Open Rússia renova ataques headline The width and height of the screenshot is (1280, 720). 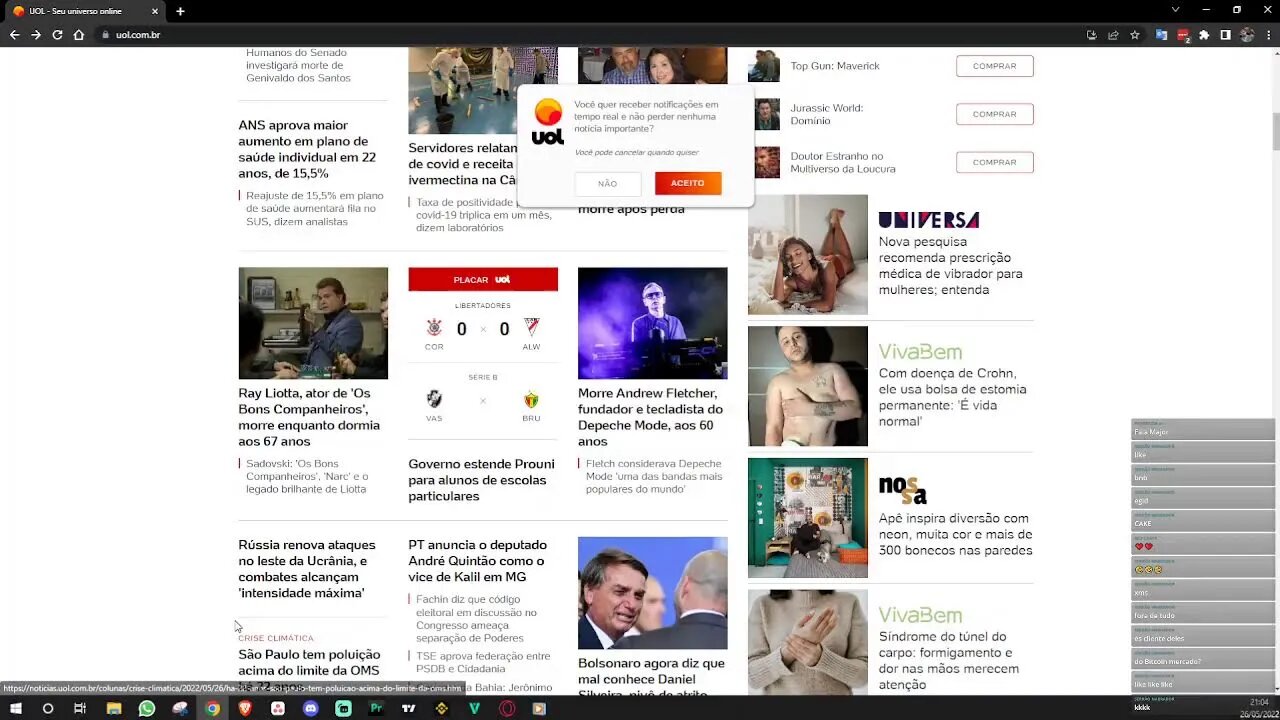click(x=307, y=569)
